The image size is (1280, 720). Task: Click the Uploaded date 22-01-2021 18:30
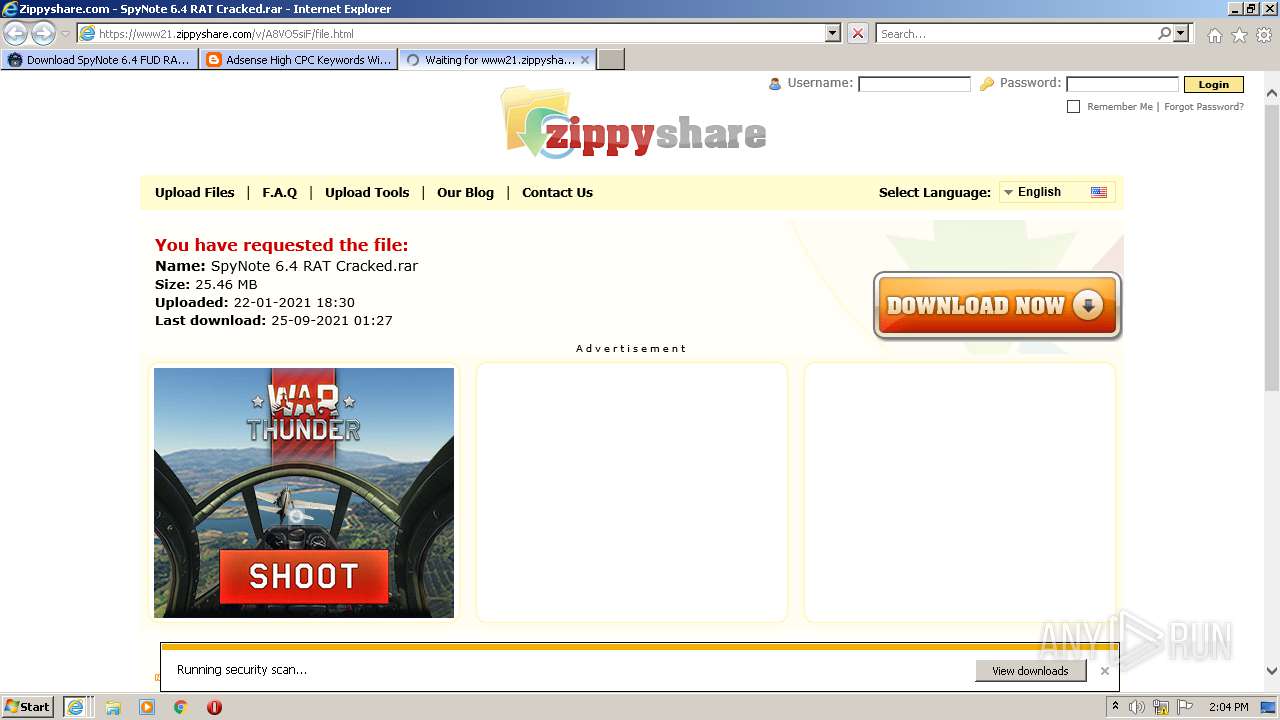pos(294,303)
